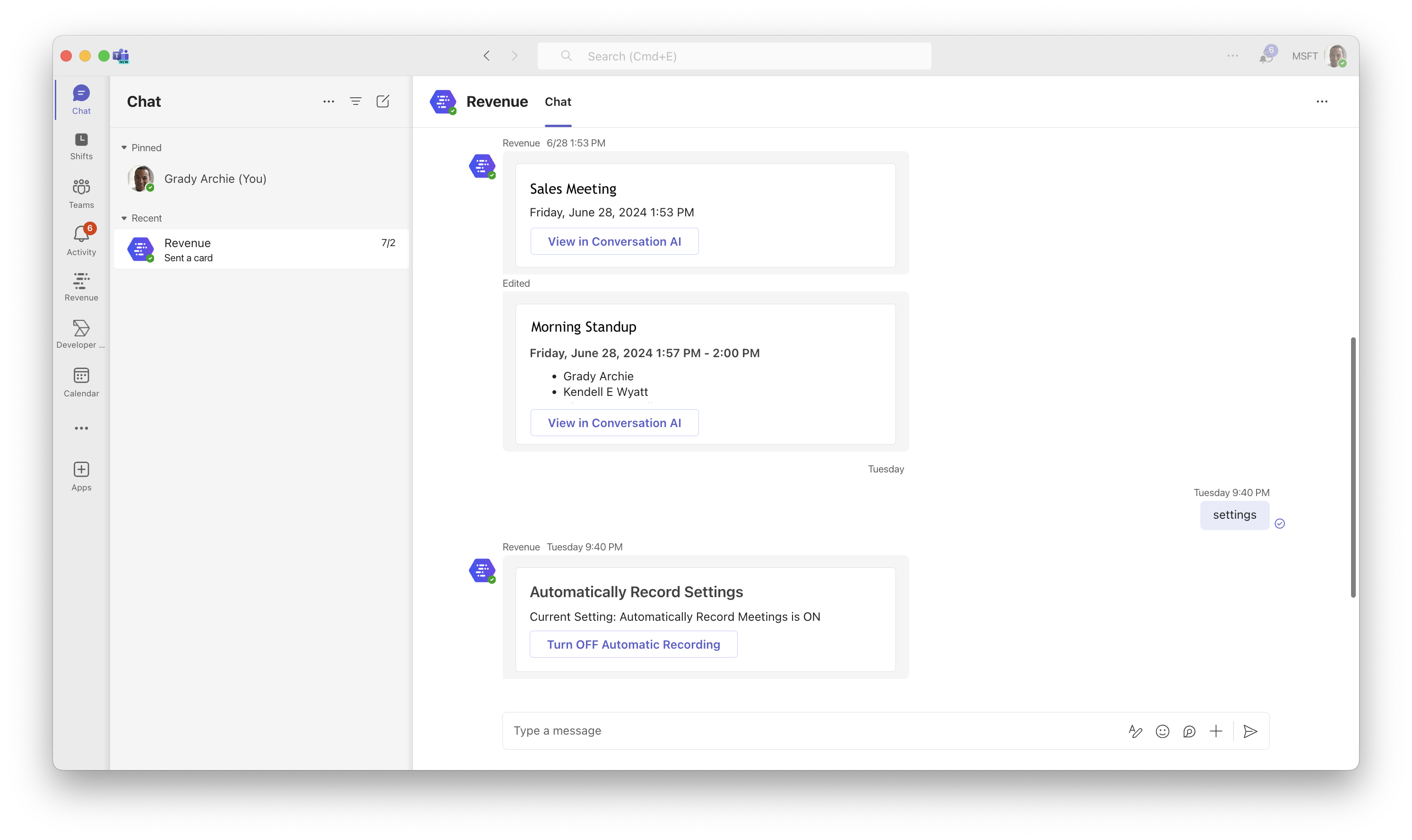Turn OFF Automatic Recording button
This screenshot has width=1412, height=840.
pos(633,644)
